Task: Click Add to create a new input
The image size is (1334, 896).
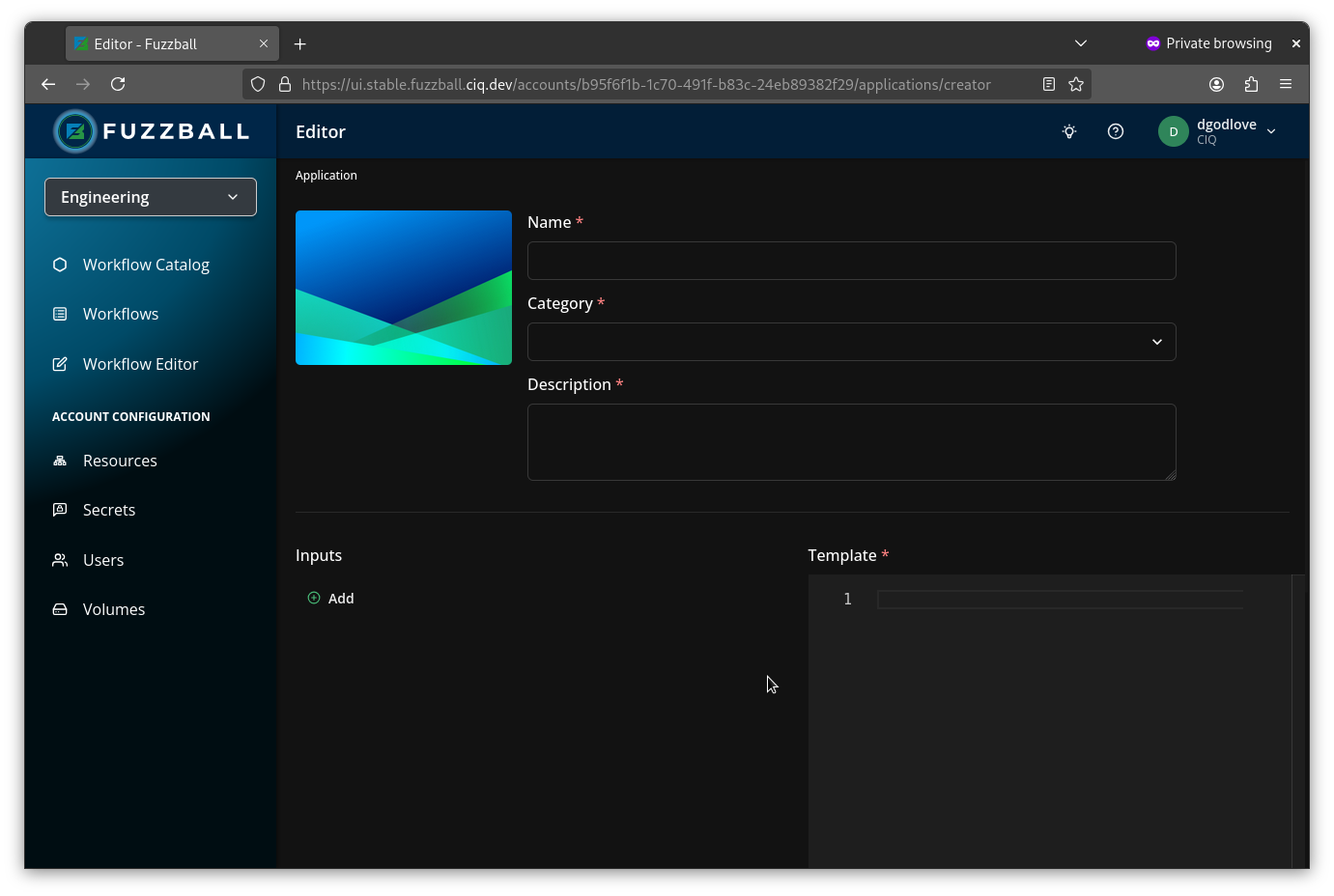Action: (331, 598)
